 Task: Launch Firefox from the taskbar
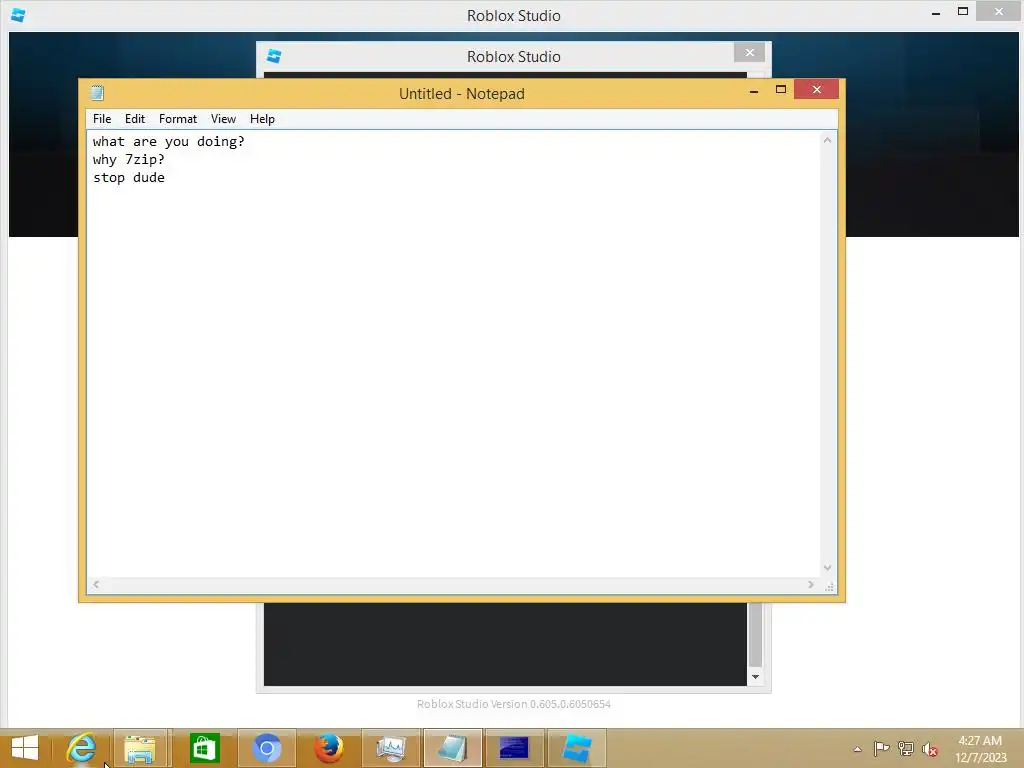(x=328, y=748)
